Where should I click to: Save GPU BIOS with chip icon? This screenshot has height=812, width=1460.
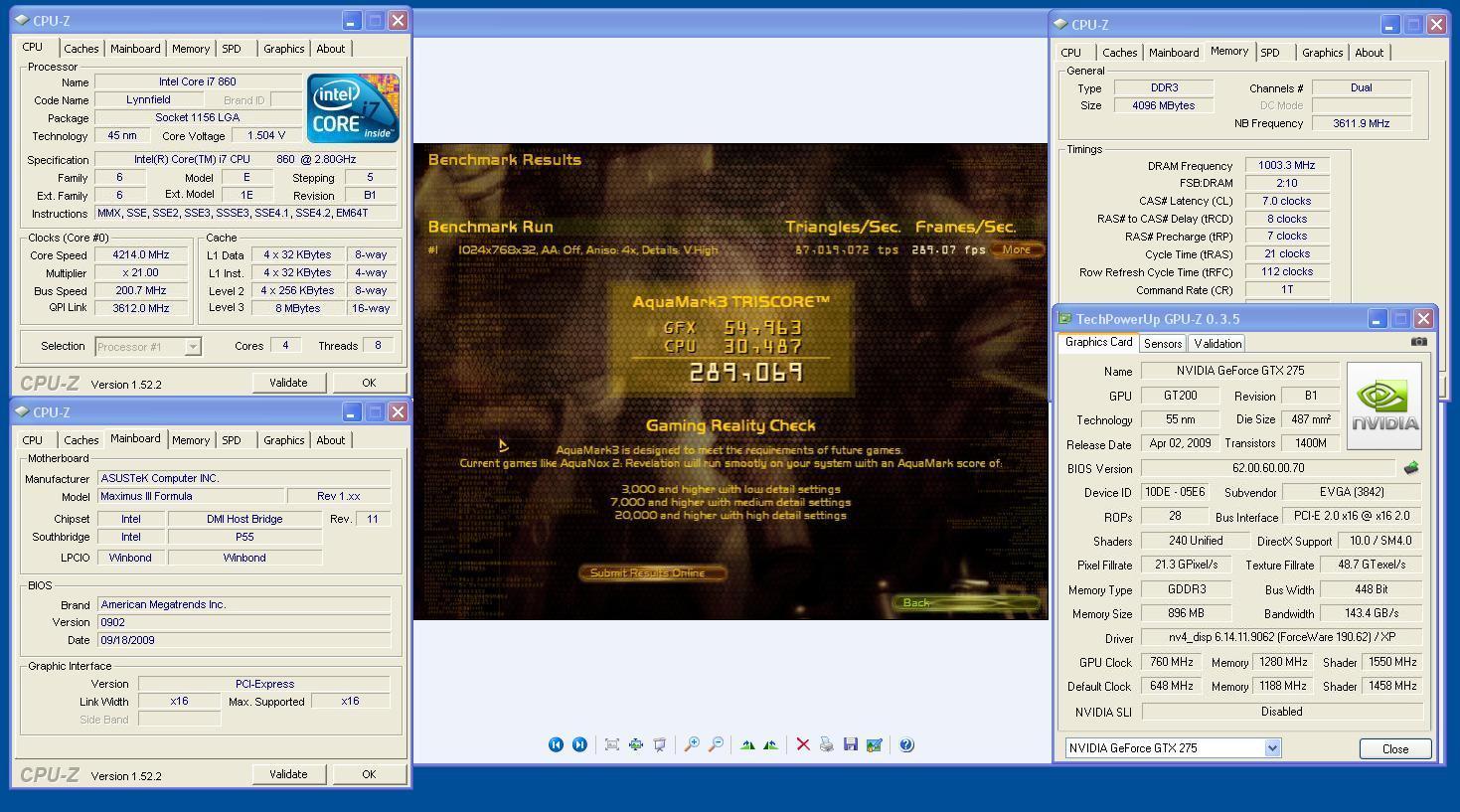(1411, 468)
